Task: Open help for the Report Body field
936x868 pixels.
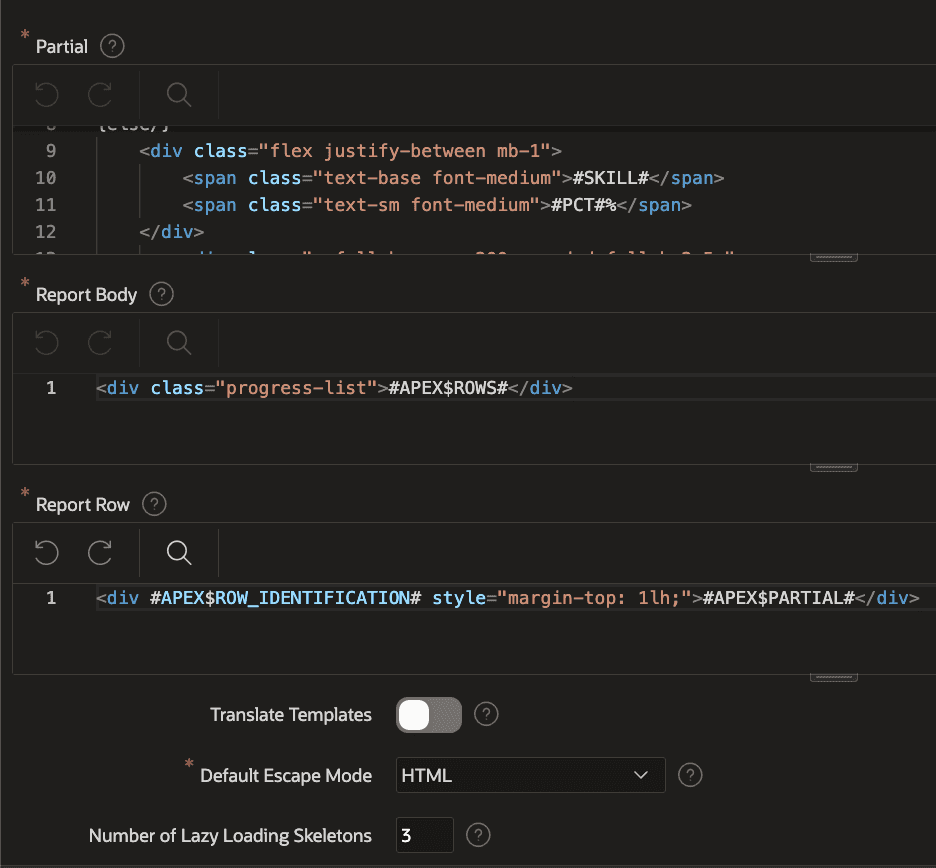Action: coord(164,294)
